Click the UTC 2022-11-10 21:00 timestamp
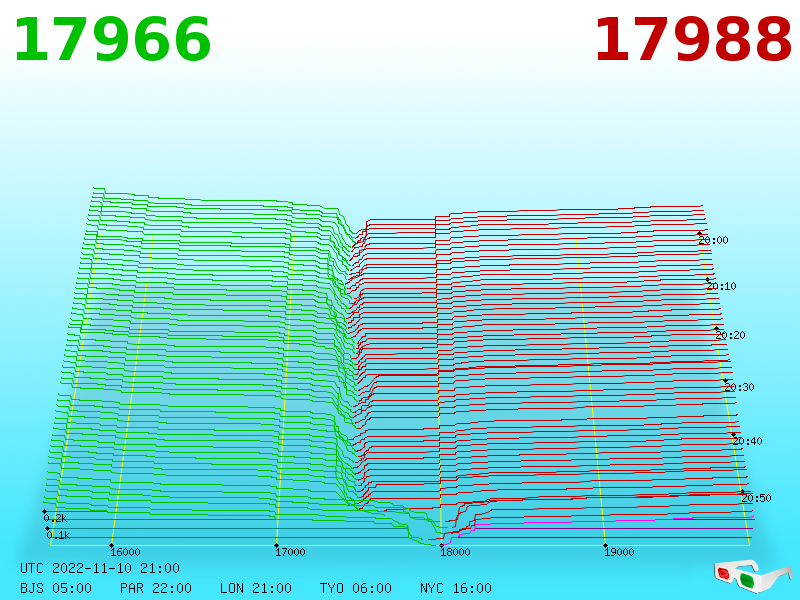 tap(100, 568)
